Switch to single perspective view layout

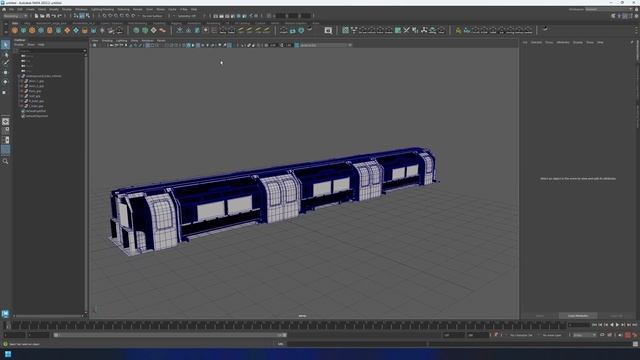[x=5, y=122]
